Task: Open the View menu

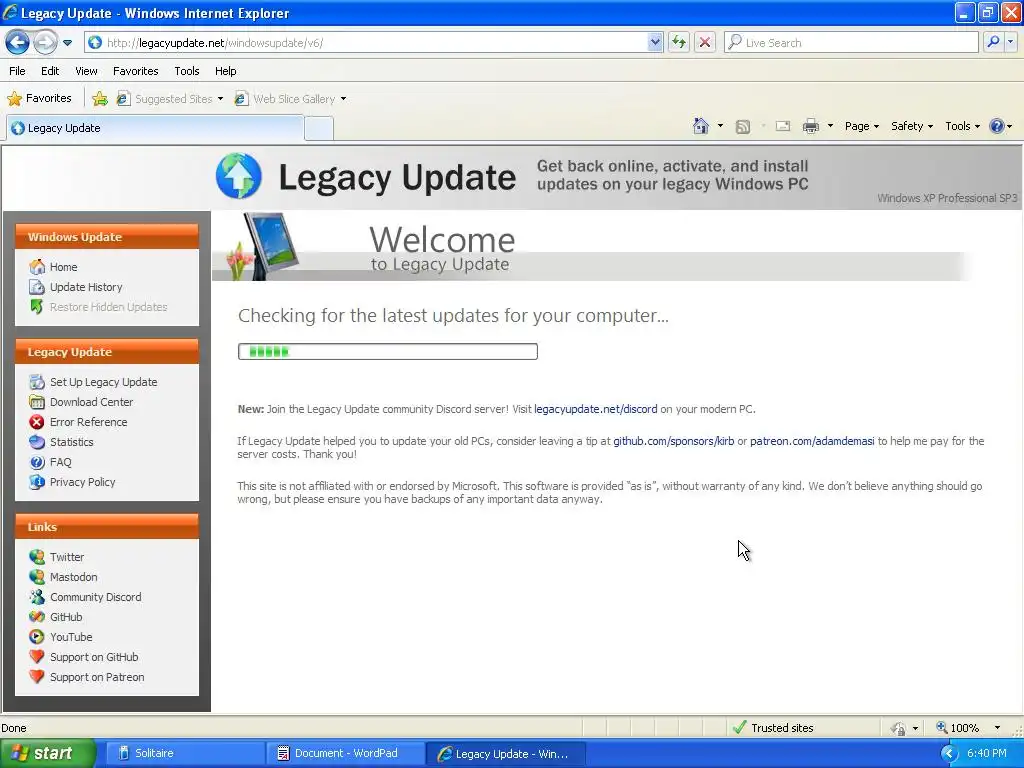Action: coord(86,71)
